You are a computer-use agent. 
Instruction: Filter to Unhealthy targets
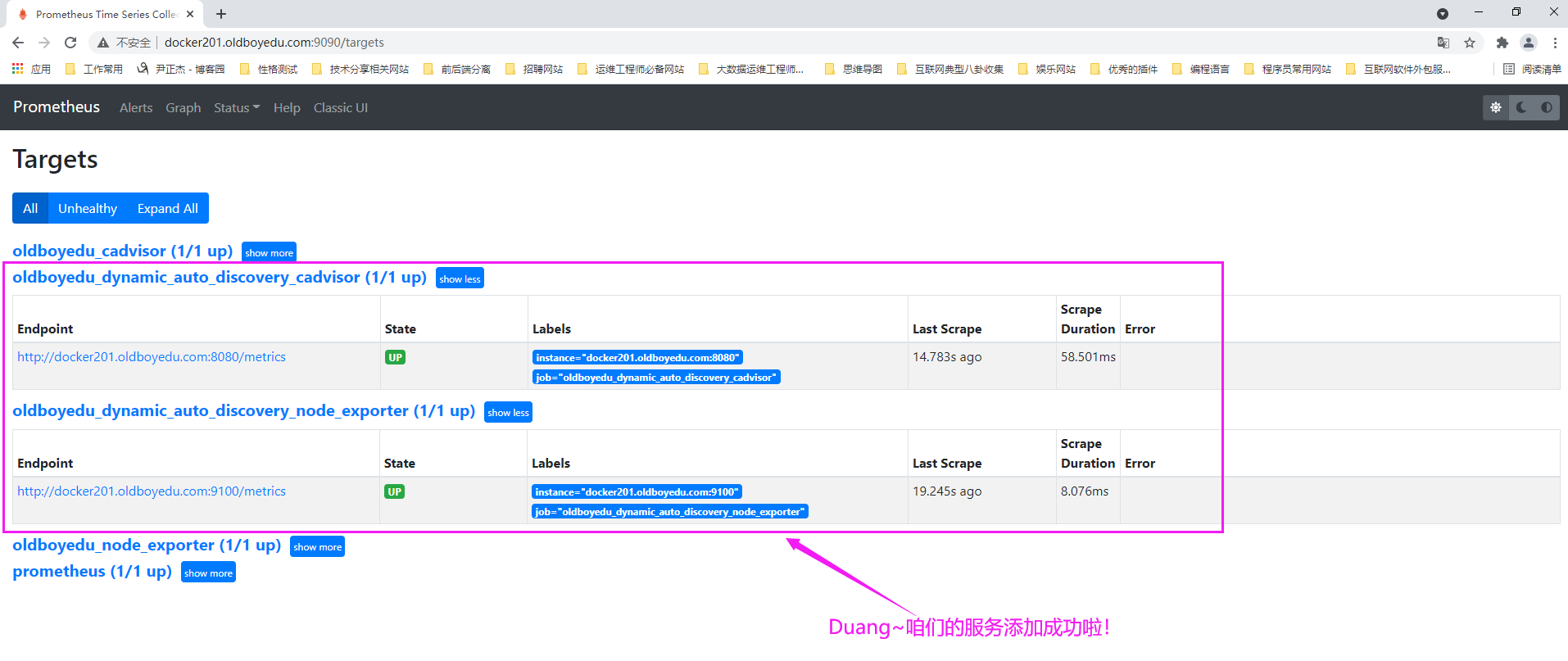click(x=88, y=208)
